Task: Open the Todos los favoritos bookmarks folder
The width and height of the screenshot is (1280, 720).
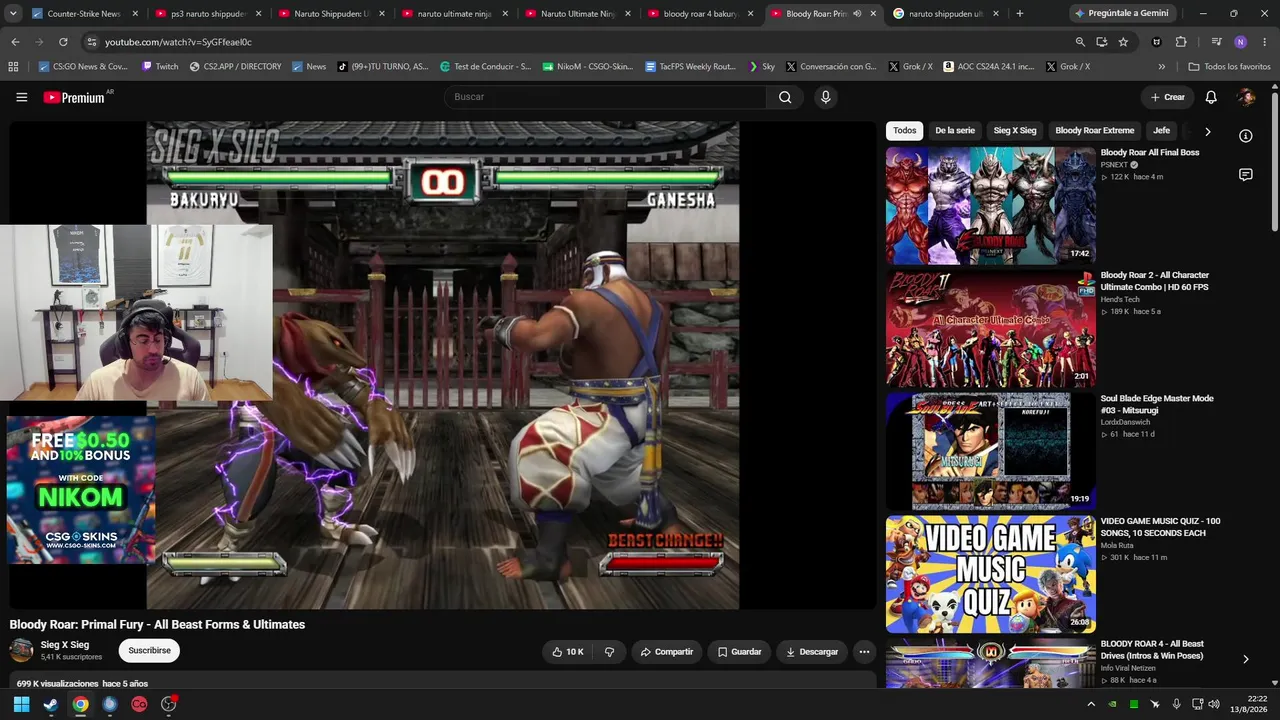Action: point(1229,67)
